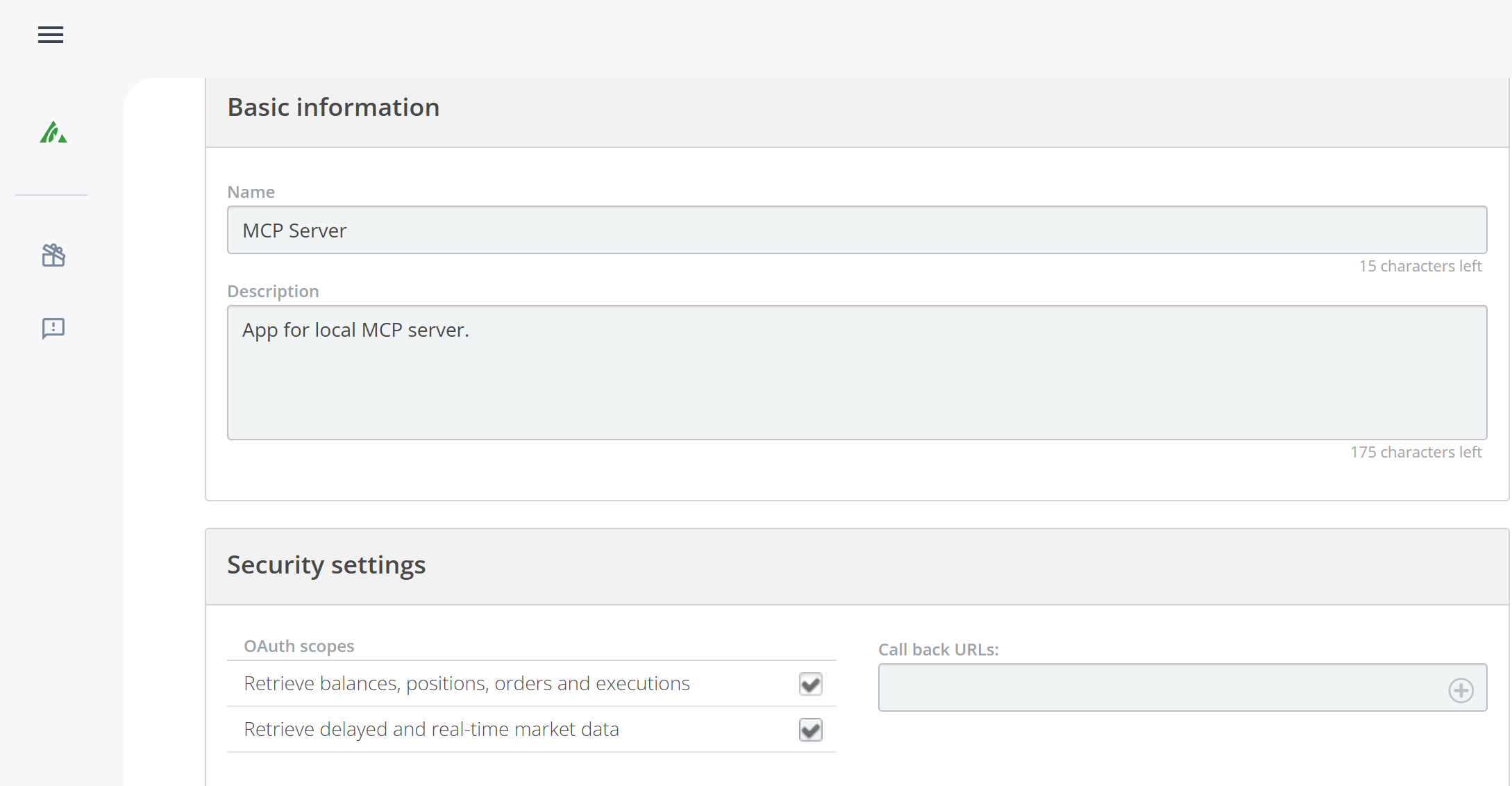Viewport: 1512px width, 786px height.
Task: Open the gift box sidebar icon
Action: (x=53, y=256)
